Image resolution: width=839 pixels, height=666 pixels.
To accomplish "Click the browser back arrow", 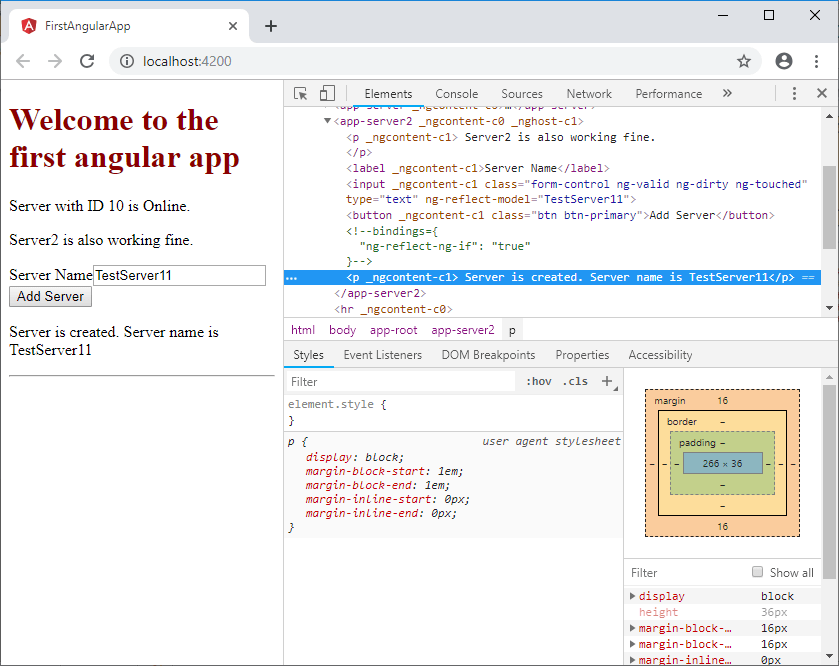I will [23, 61].
